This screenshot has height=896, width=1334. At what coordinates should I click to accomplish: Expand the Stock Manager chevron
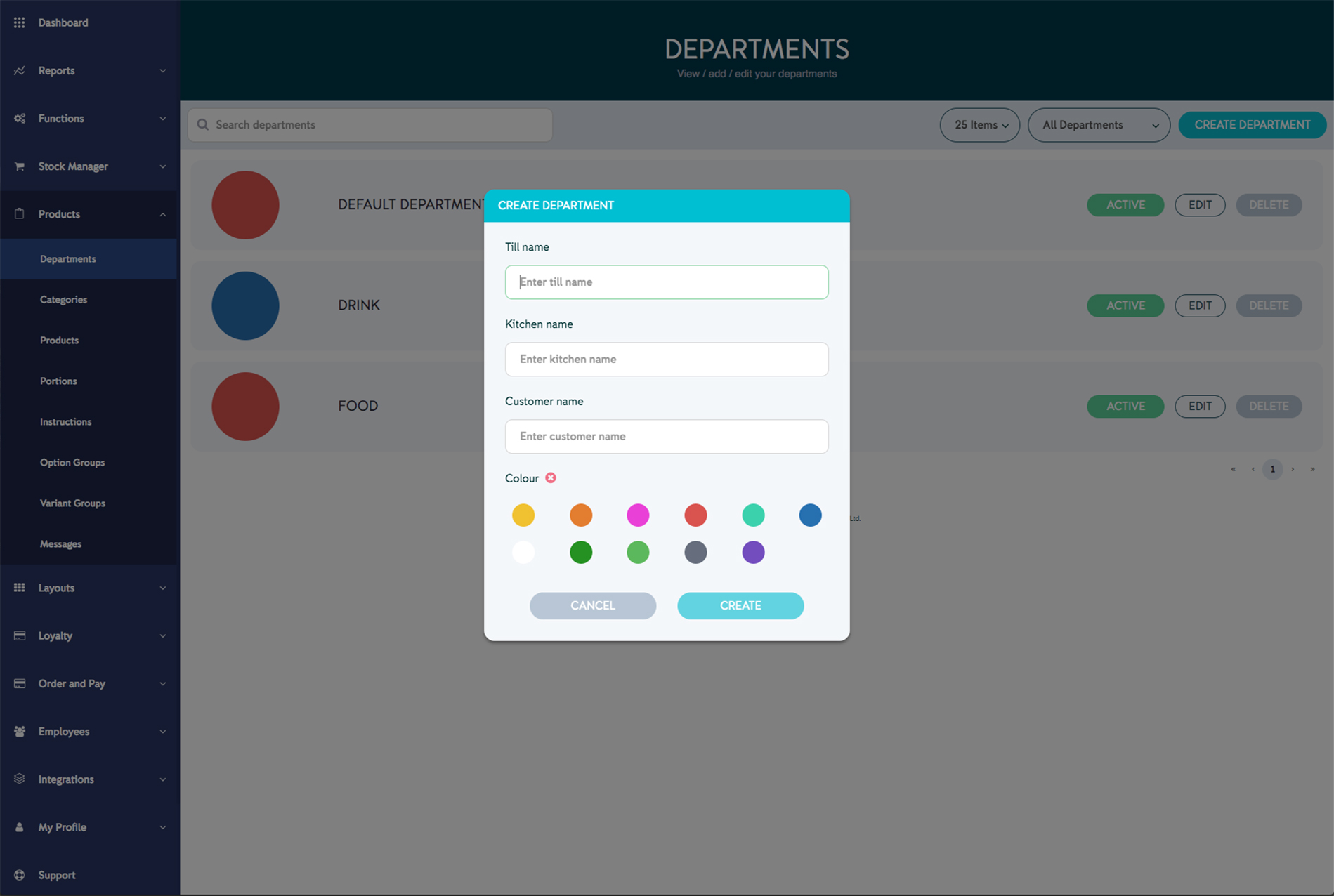163,166
